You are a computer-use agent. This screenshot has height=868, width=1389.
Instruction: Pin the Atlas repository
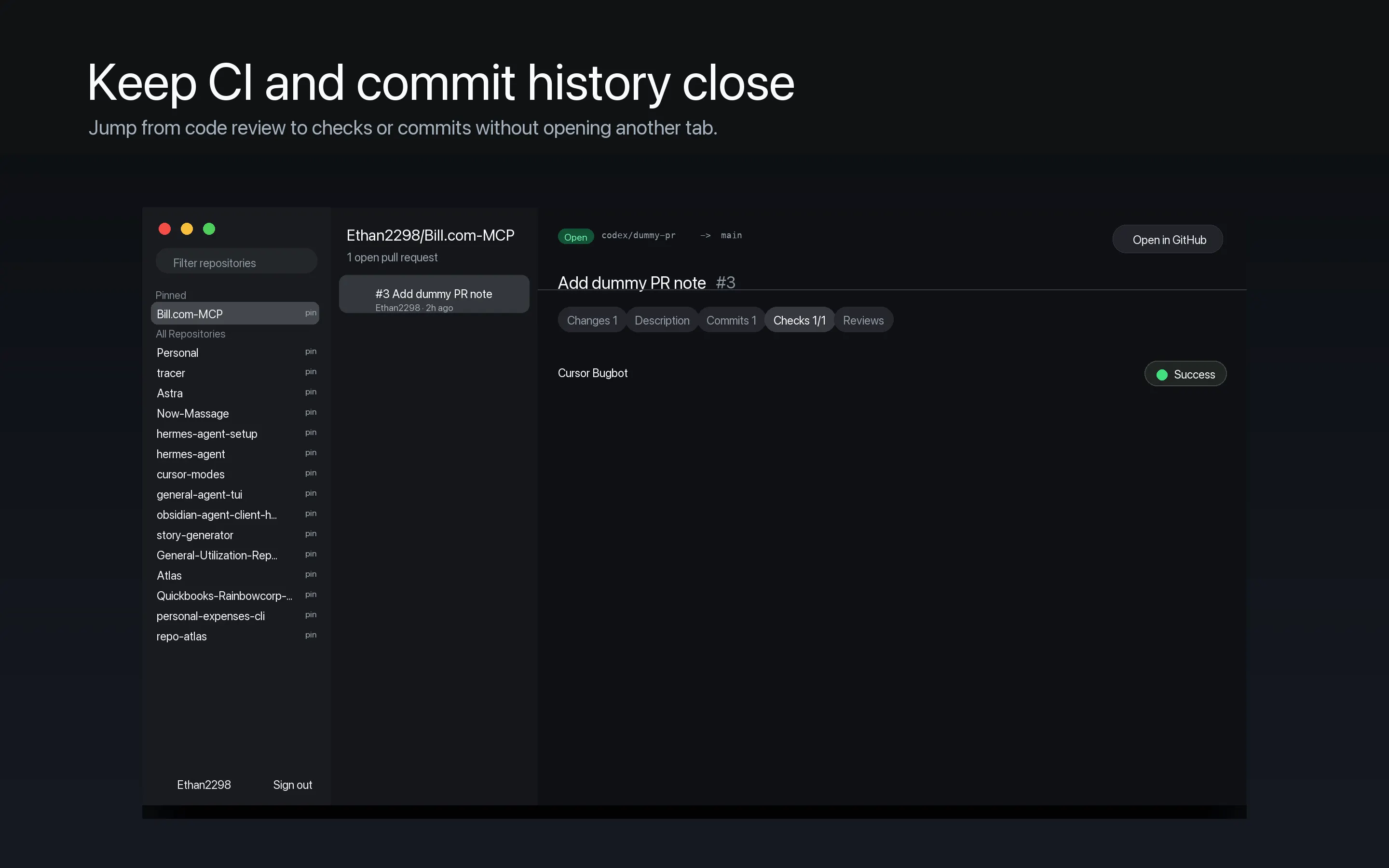point(311,574)
